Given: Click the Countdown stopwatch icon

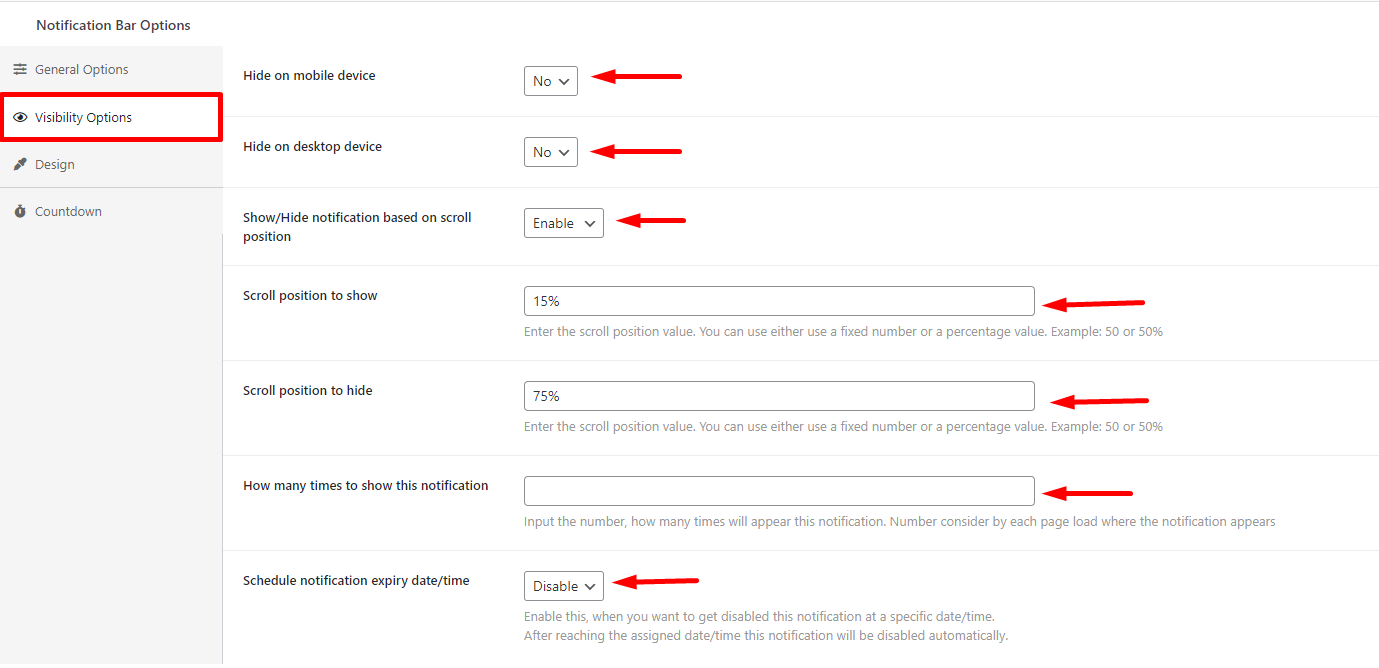Looking at the screenshot, I should 20,211.
